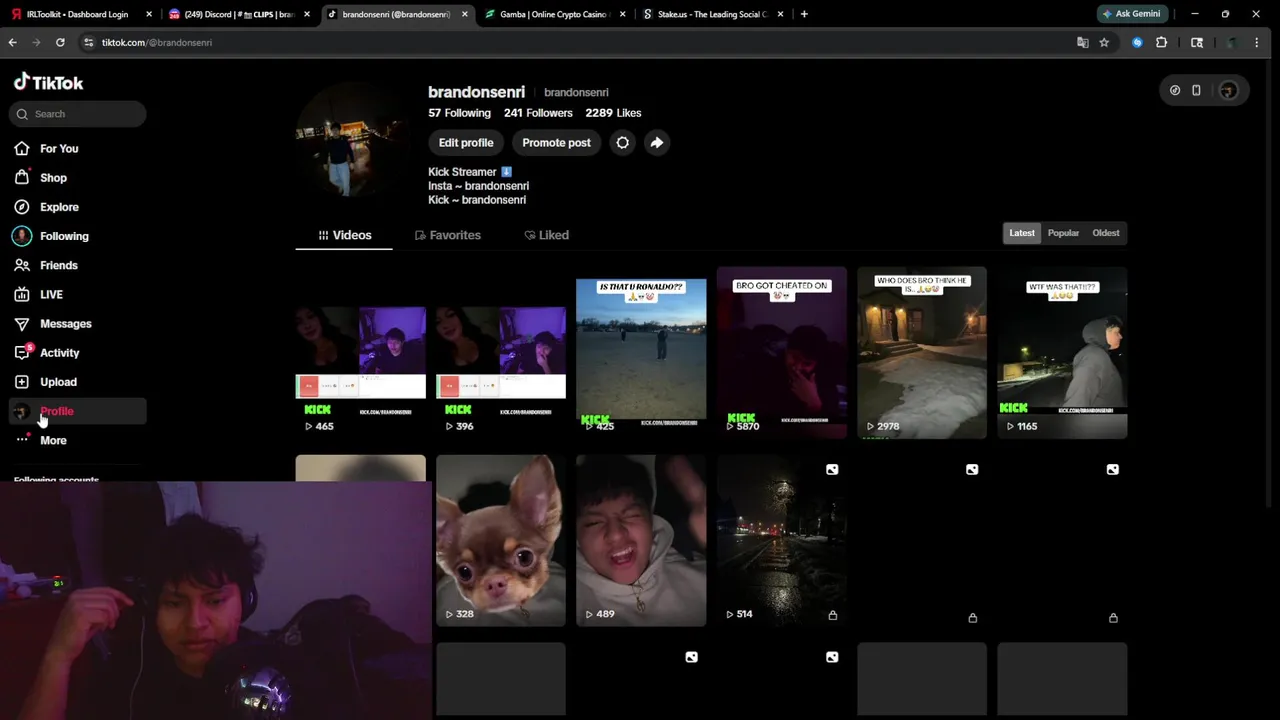This screenshot has height=720, width=1280.
Task: Close the brandonsenri TikTok tab
Action: tap(465, 14)
